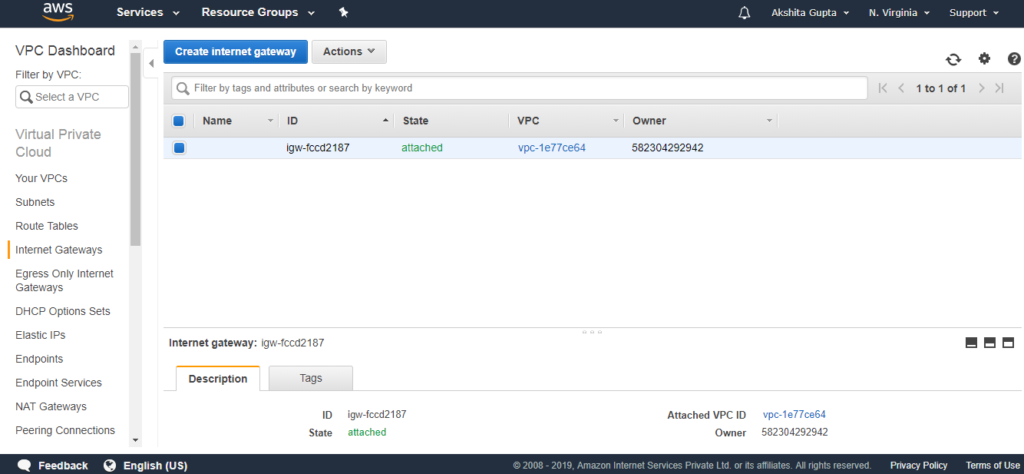Open Attached VPC ID link in description

(x=794, y=415)
